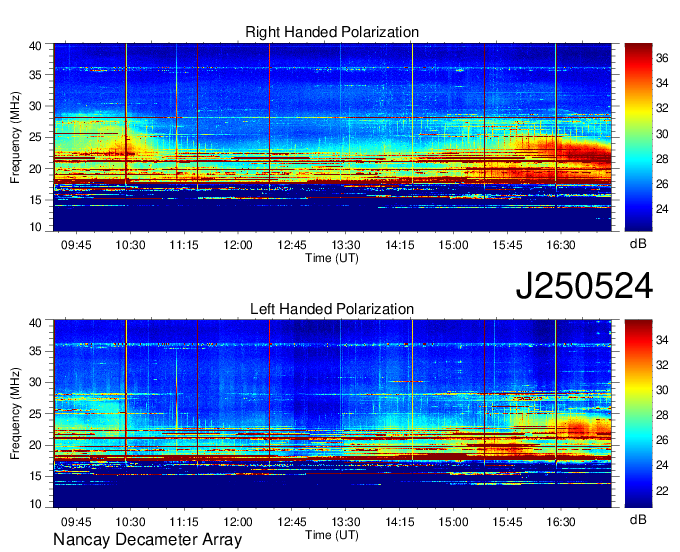Click the 28 value on lower color scale
680x552 pixels.
[662, 415]
